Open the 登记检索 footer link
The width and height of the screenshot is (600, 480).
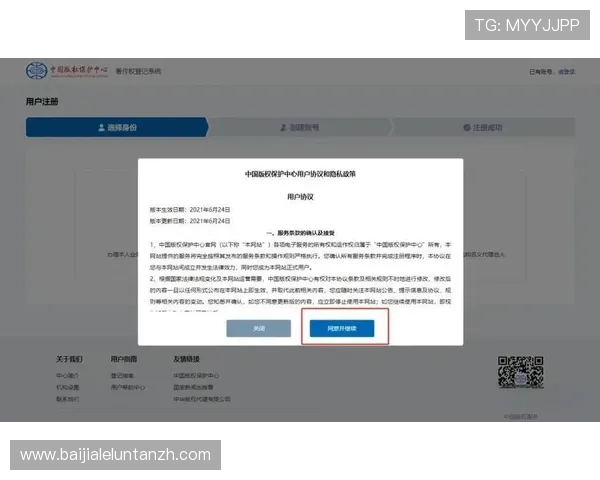coord(122,376)
